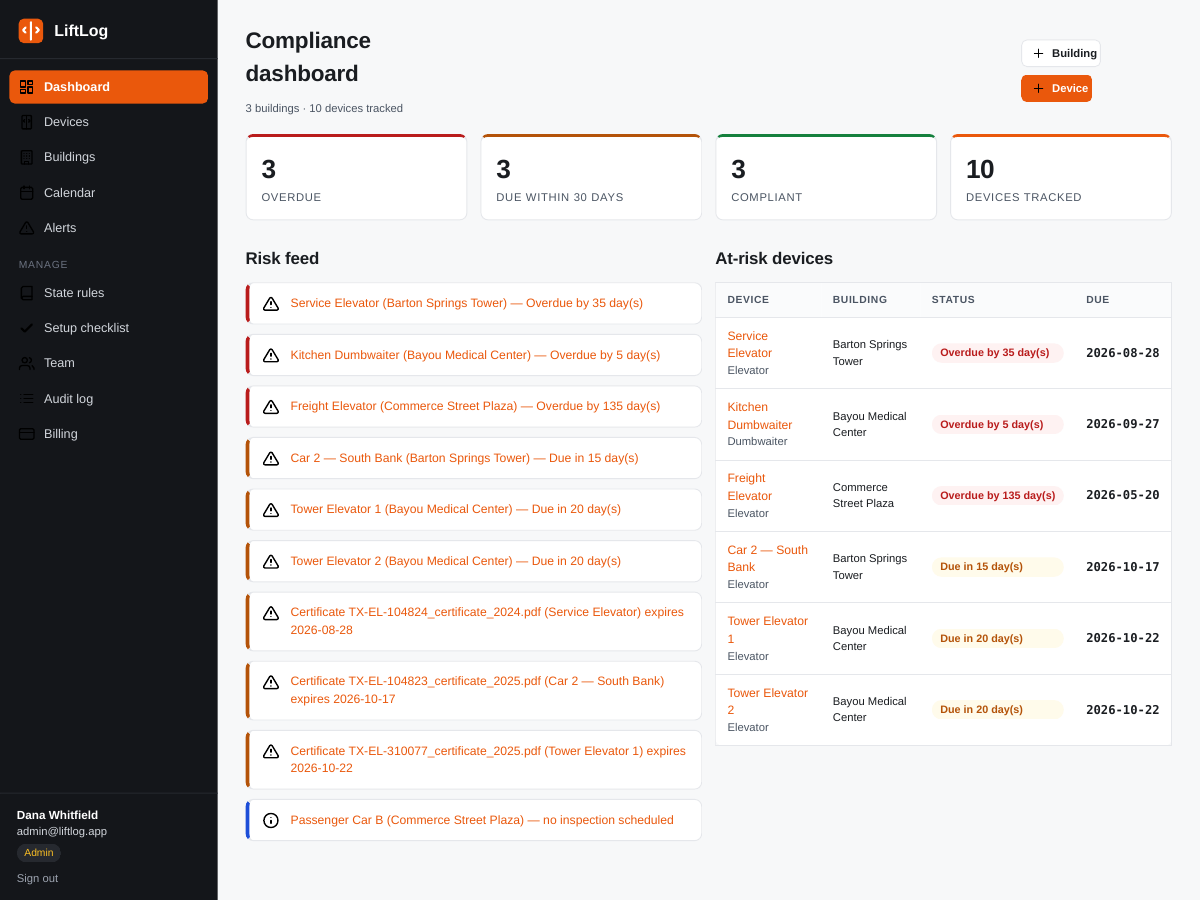Click the Overdue by 135 day(s) status badge
The image size is (1200, 900).
(998, 495)
